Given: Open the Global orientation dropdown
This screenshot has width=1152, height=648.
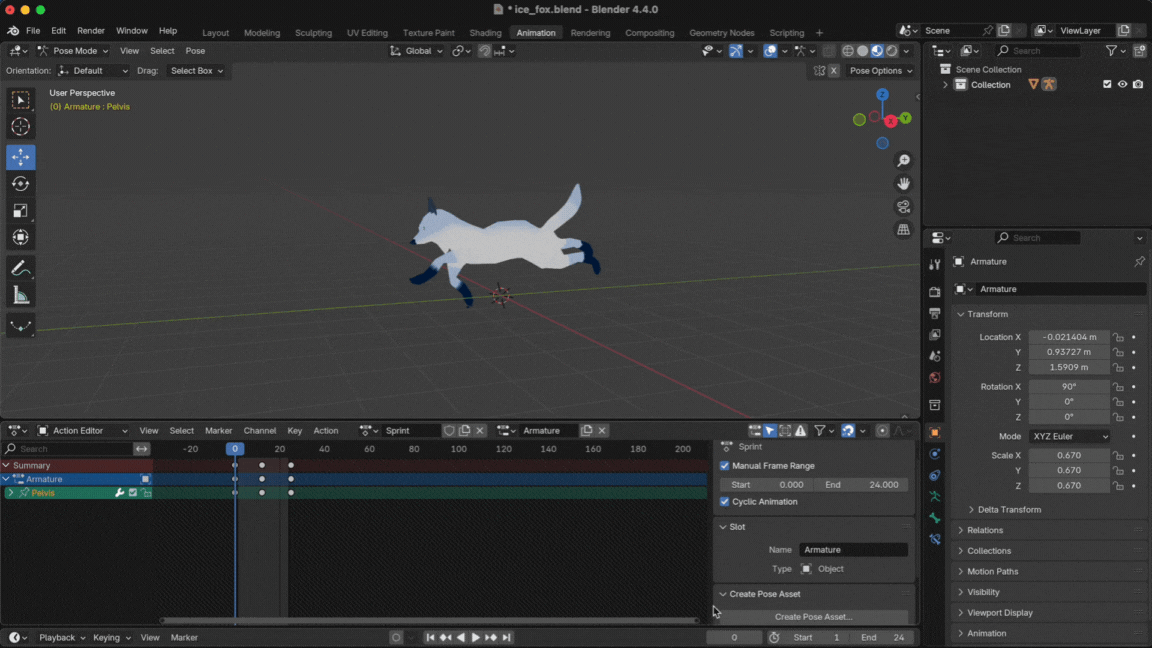Looking at the screenshot, I should (x=417, y=51).
